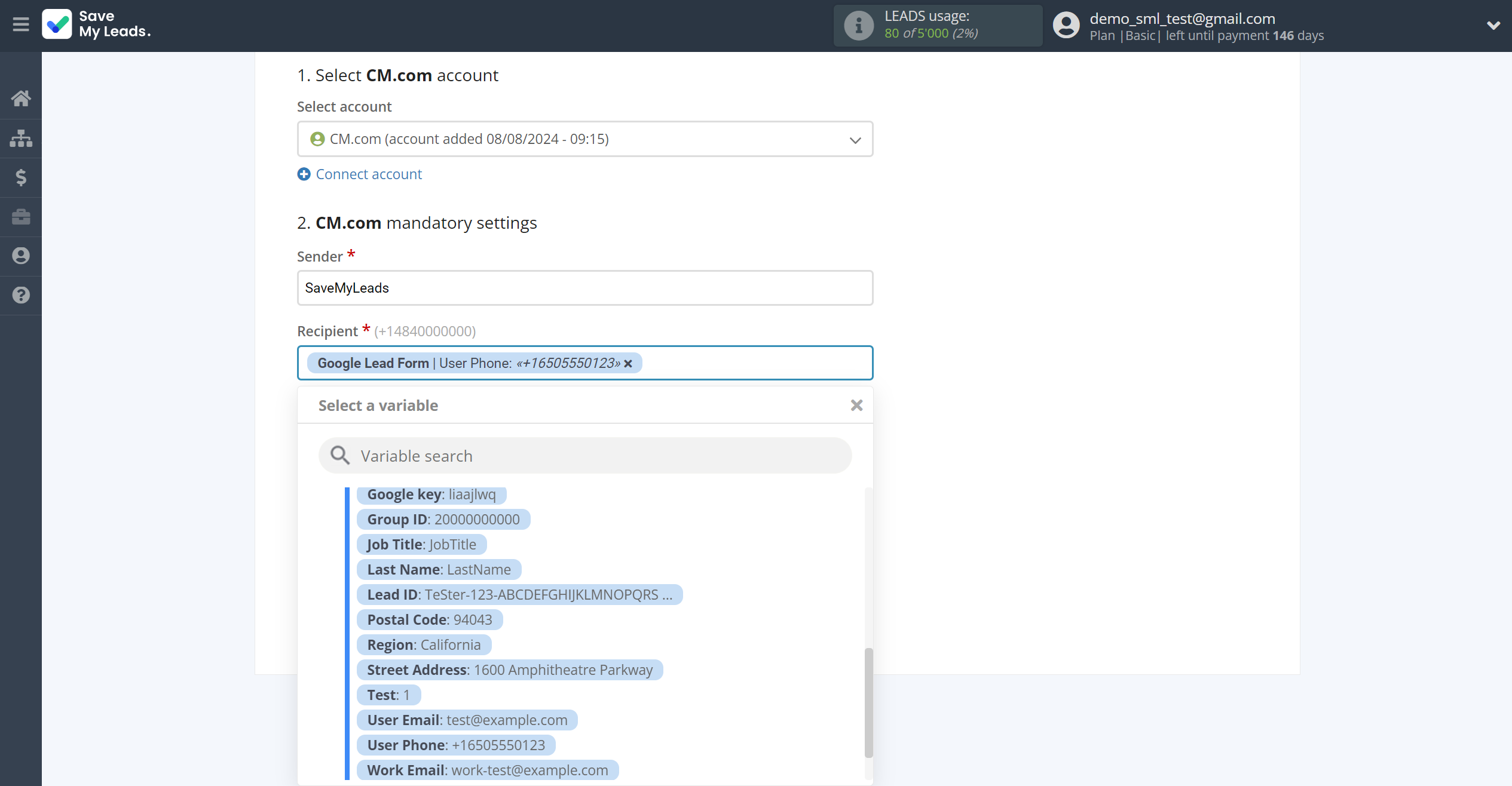This screenshot has height=786, width=1512.
Task: Select the User Email variable
Action: 467,720
